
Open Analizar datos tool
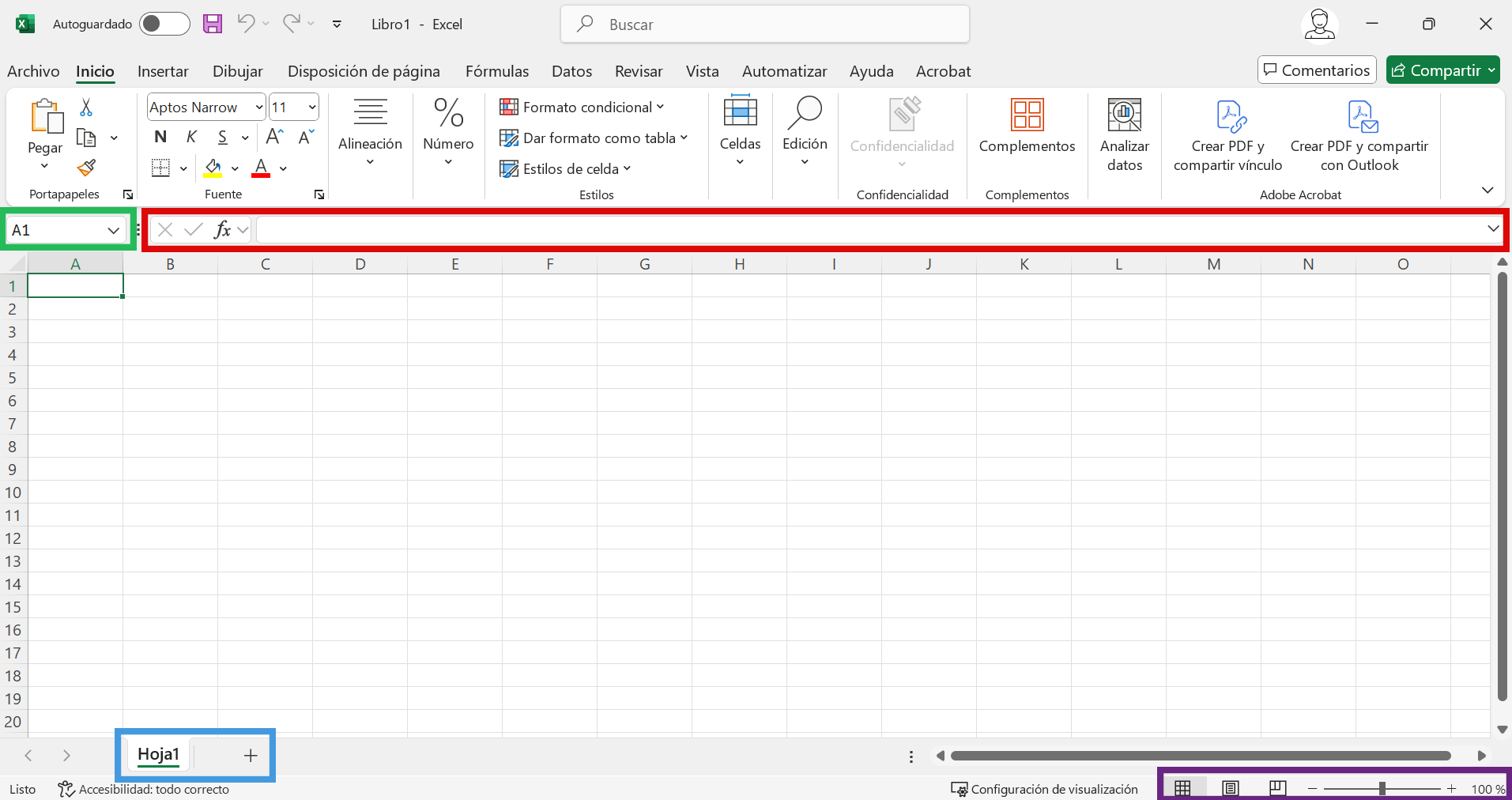[x=1124, y=134]
